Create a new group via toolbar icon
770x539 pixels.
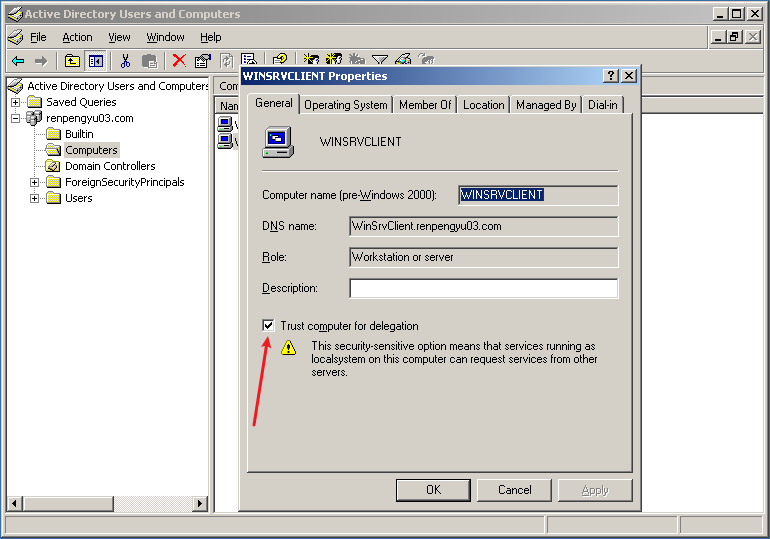[334, 59]
